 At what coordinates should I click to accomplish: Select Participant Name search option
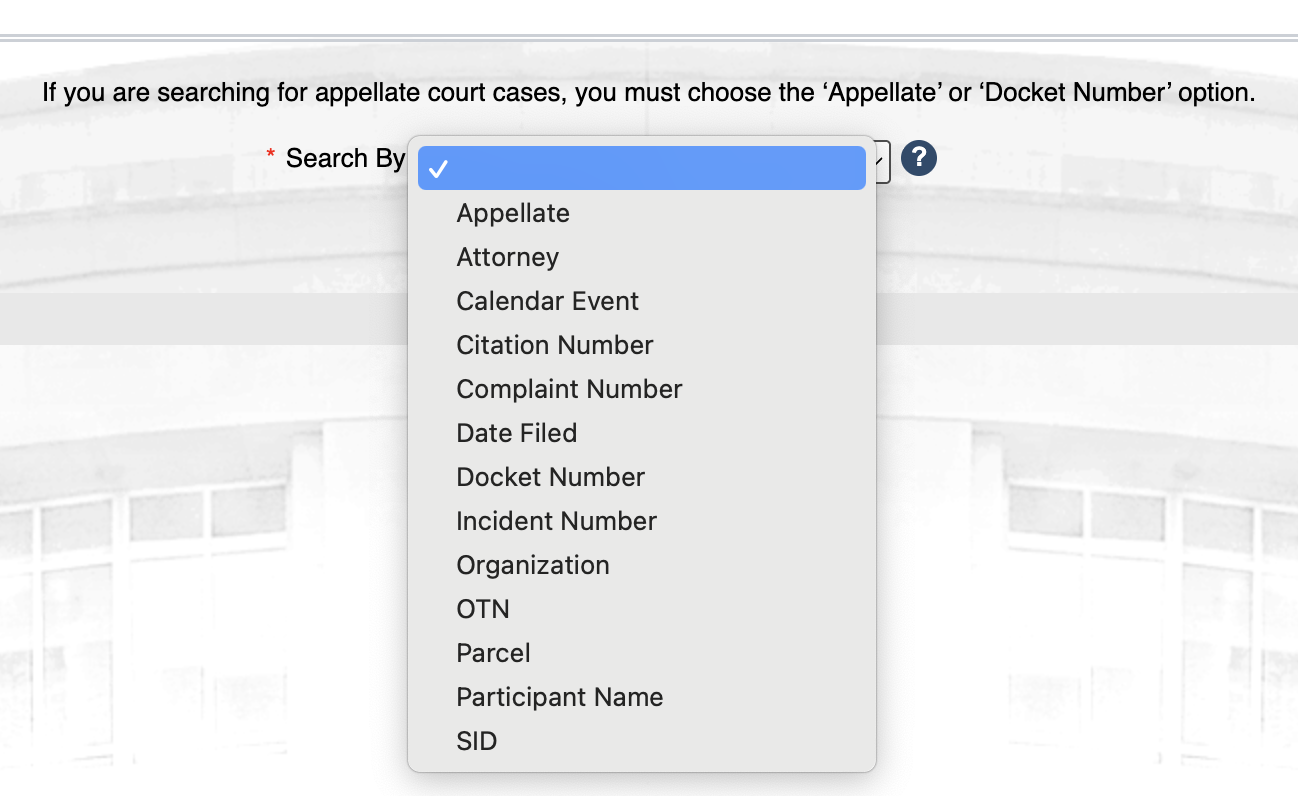tap(559, 697)
